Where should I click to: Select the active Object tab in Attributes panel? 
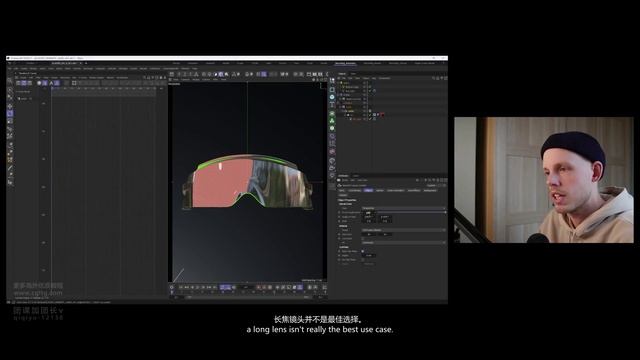368,191
